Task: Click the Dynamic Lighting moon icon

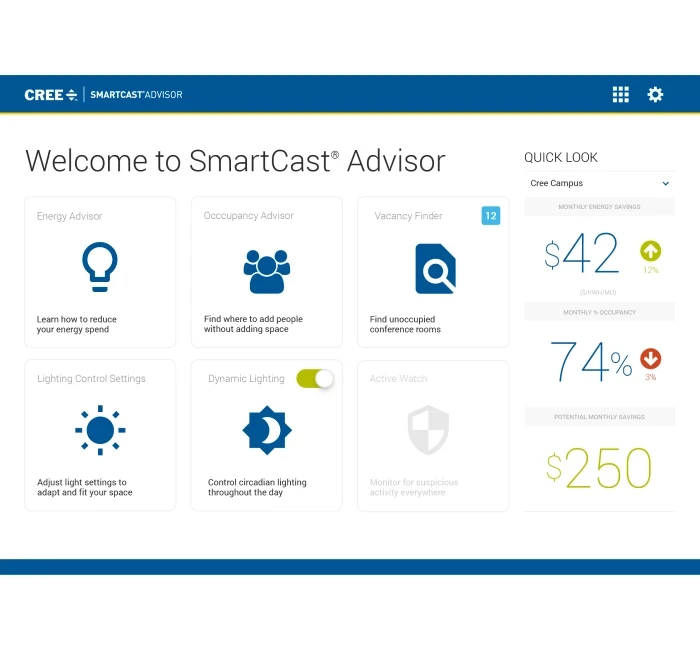Action: (267, 430)
